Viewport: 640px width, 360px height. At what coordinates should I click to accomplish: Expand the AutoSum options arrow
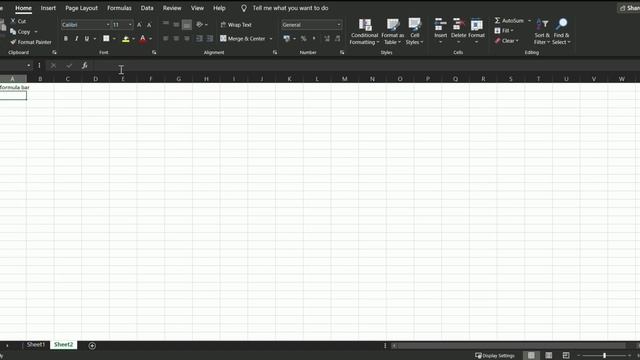pos(529,20)
